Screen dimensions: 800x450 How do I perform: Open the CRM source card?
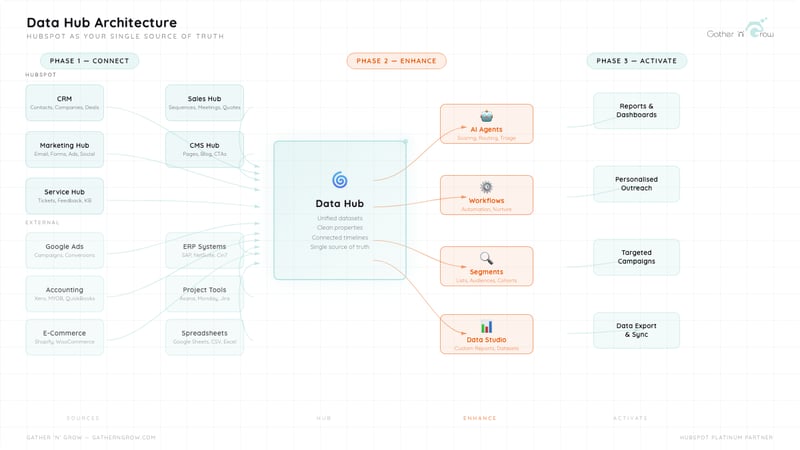64,103
